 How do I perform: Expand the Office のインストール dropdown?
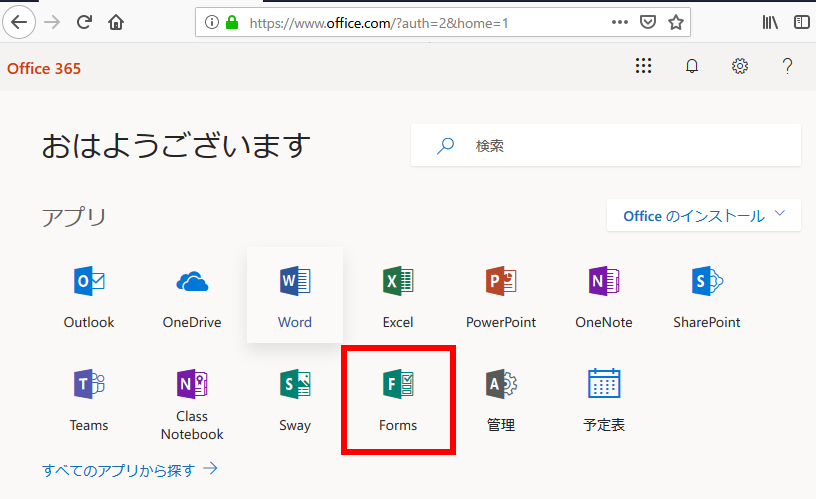pos(704,215)
